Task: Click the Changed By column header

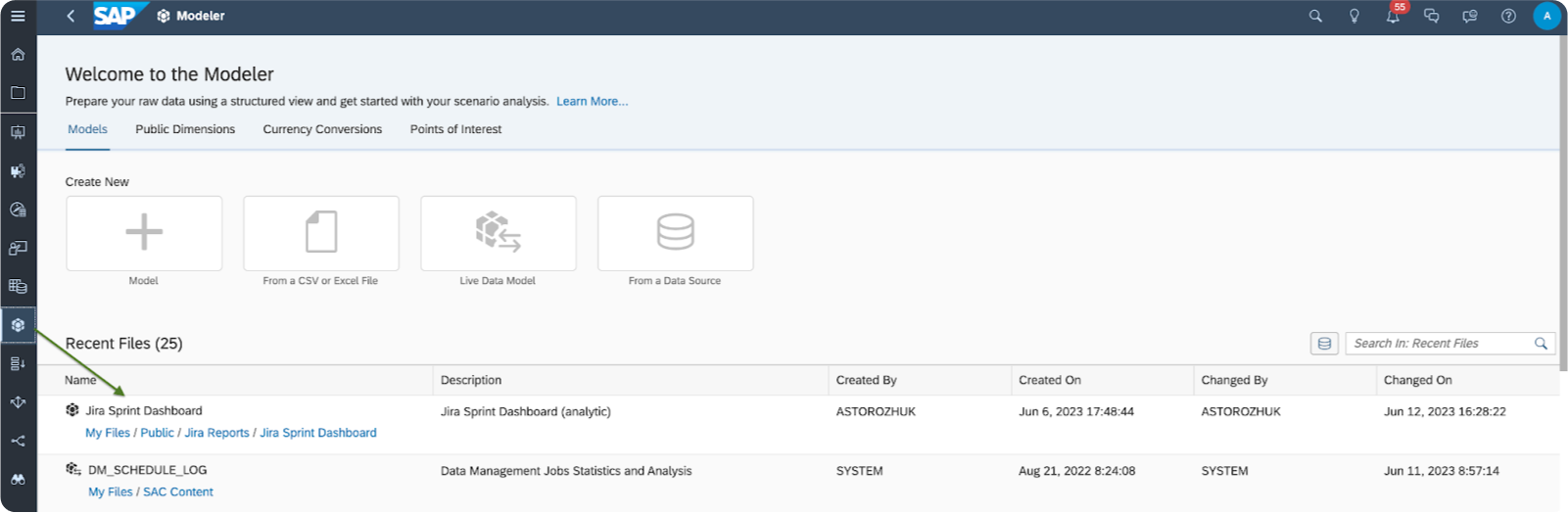Action: [x=1235, y=380]
